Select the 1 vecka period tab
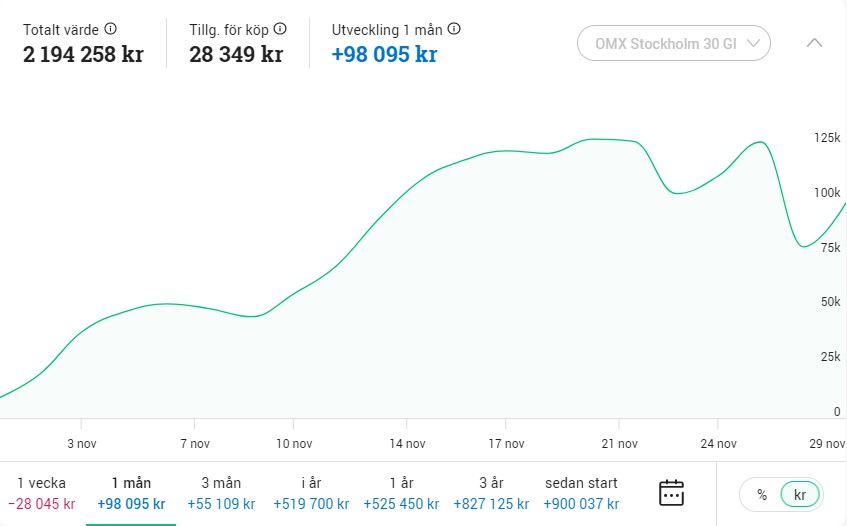The width and height of the screenshot is (847, 526). (41, 493)
